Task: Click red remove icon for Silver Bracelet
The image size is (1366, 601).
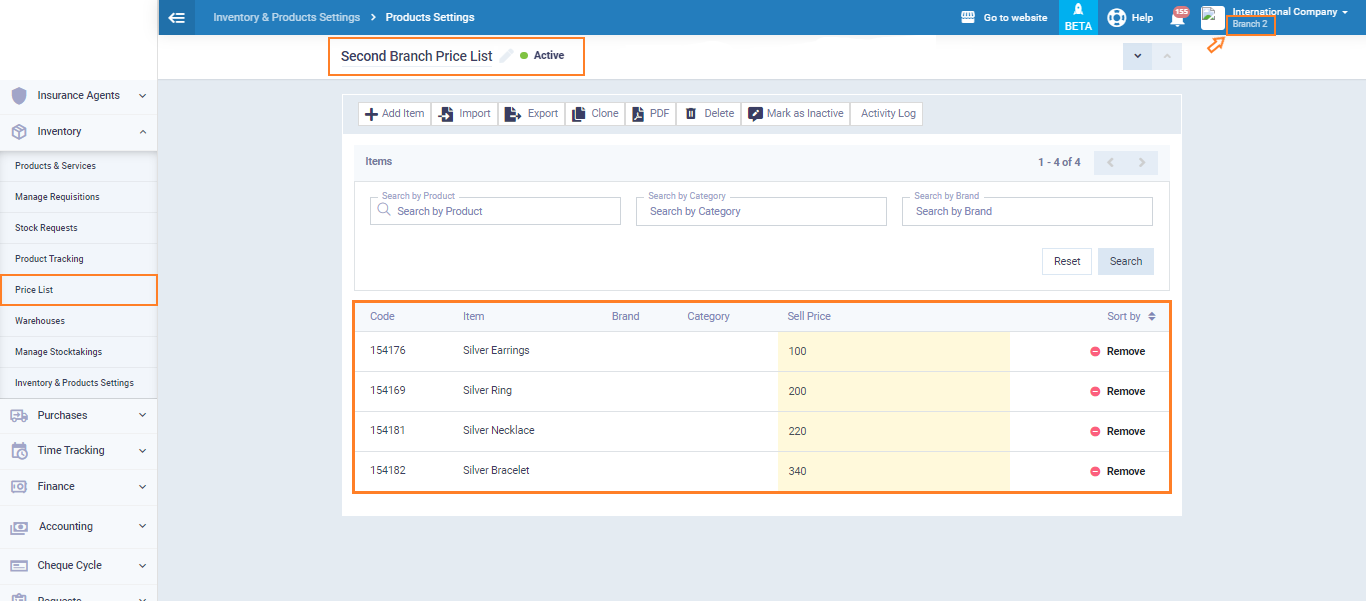Action: [x=1095, y=472]
